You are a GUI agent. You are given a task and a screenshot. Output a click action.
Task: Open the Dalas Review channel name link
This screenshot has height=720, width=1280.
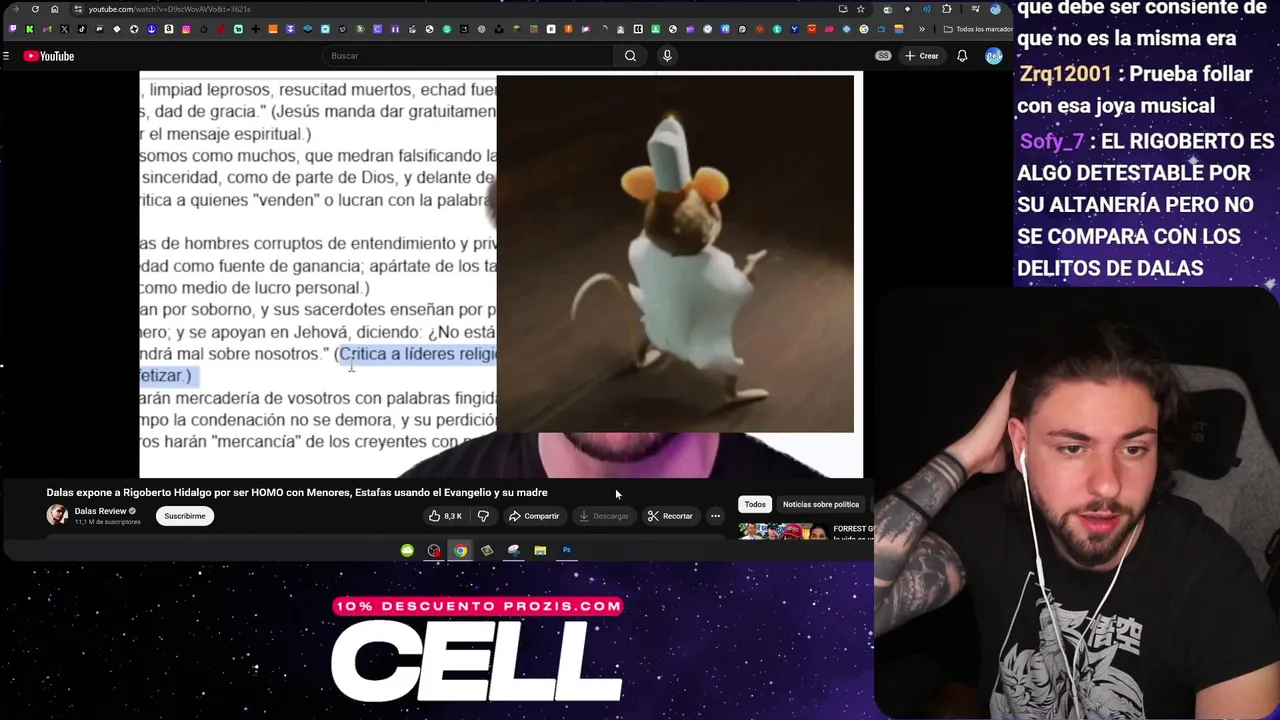click(100, 511)
